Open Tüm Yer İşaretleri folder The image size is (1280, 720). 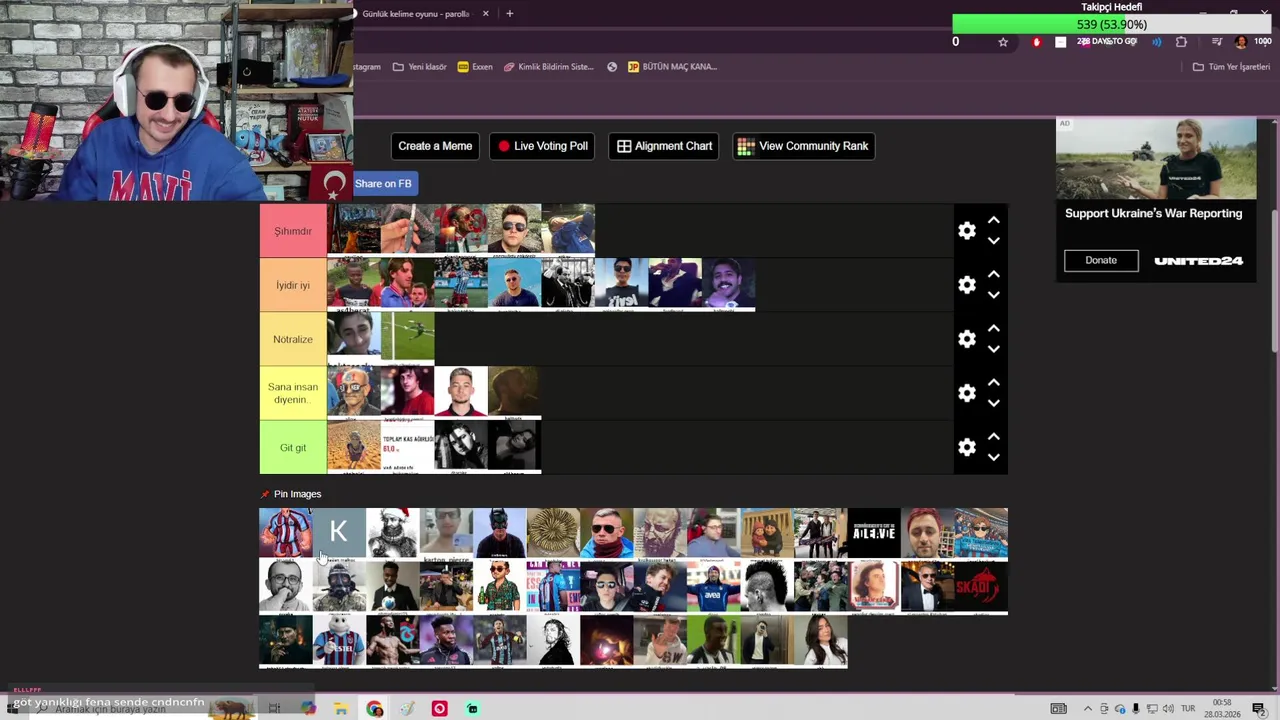(1231, 67)
